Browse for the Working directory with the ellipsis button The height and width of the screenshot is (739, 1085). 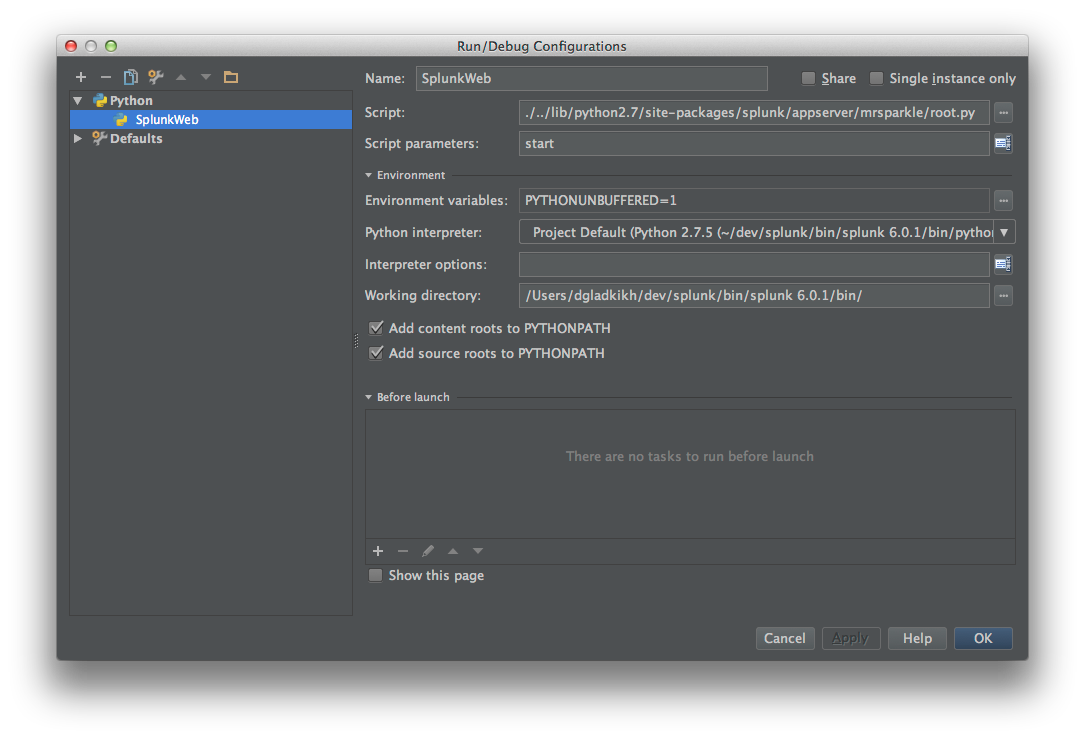point(1003,295)
